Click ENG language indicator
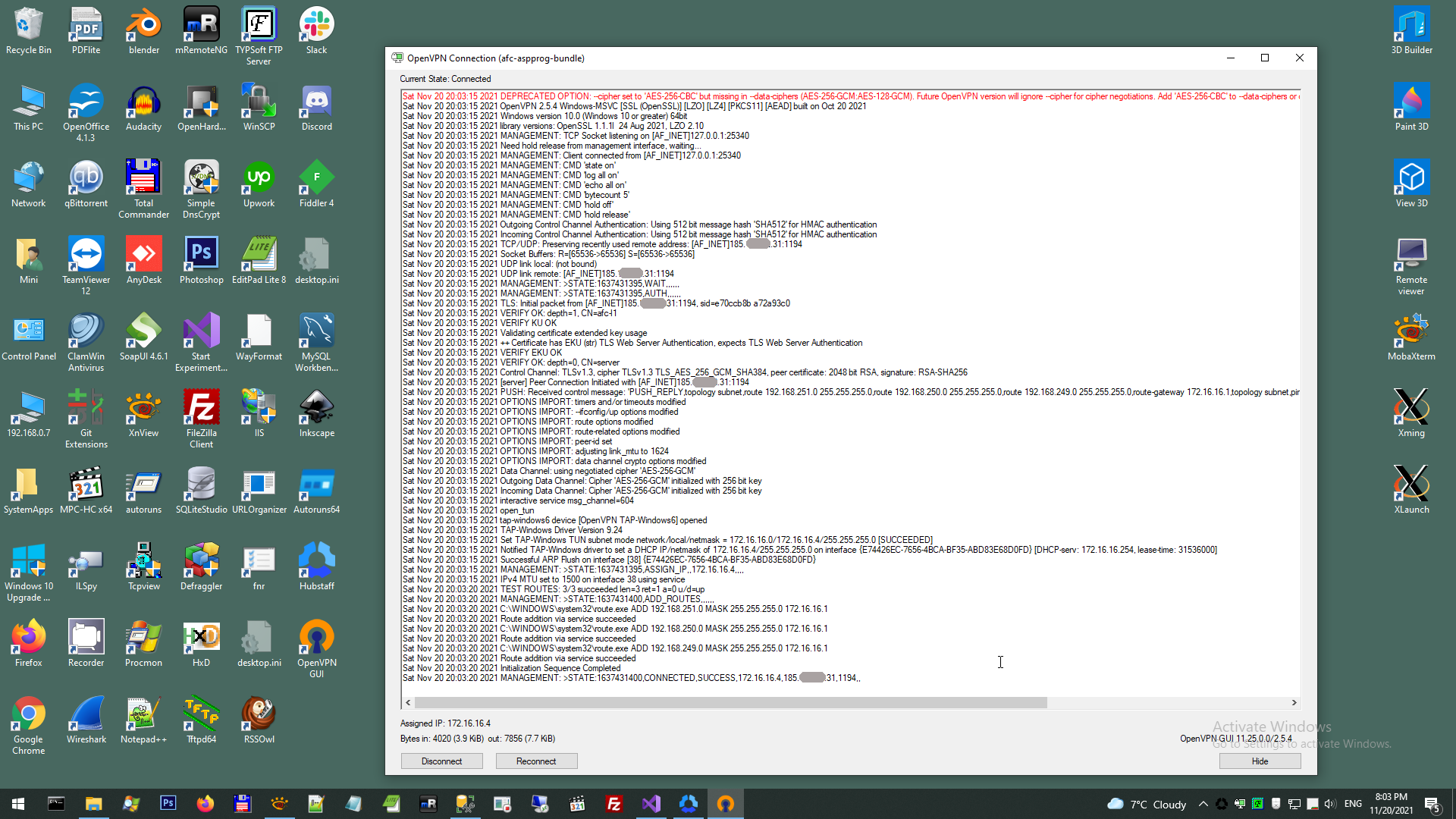The image size is (1456, 819). (x=1353, y=804)
